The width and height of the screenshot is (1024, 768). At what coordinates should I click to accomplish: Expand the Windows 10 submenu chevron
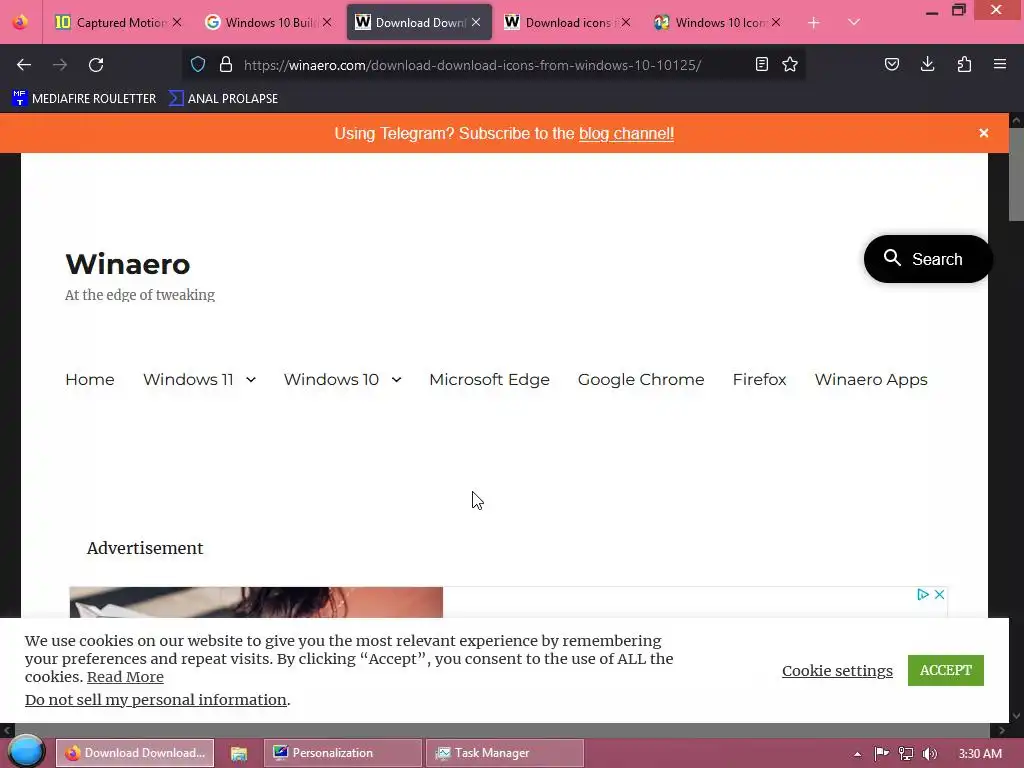(396, 379)
